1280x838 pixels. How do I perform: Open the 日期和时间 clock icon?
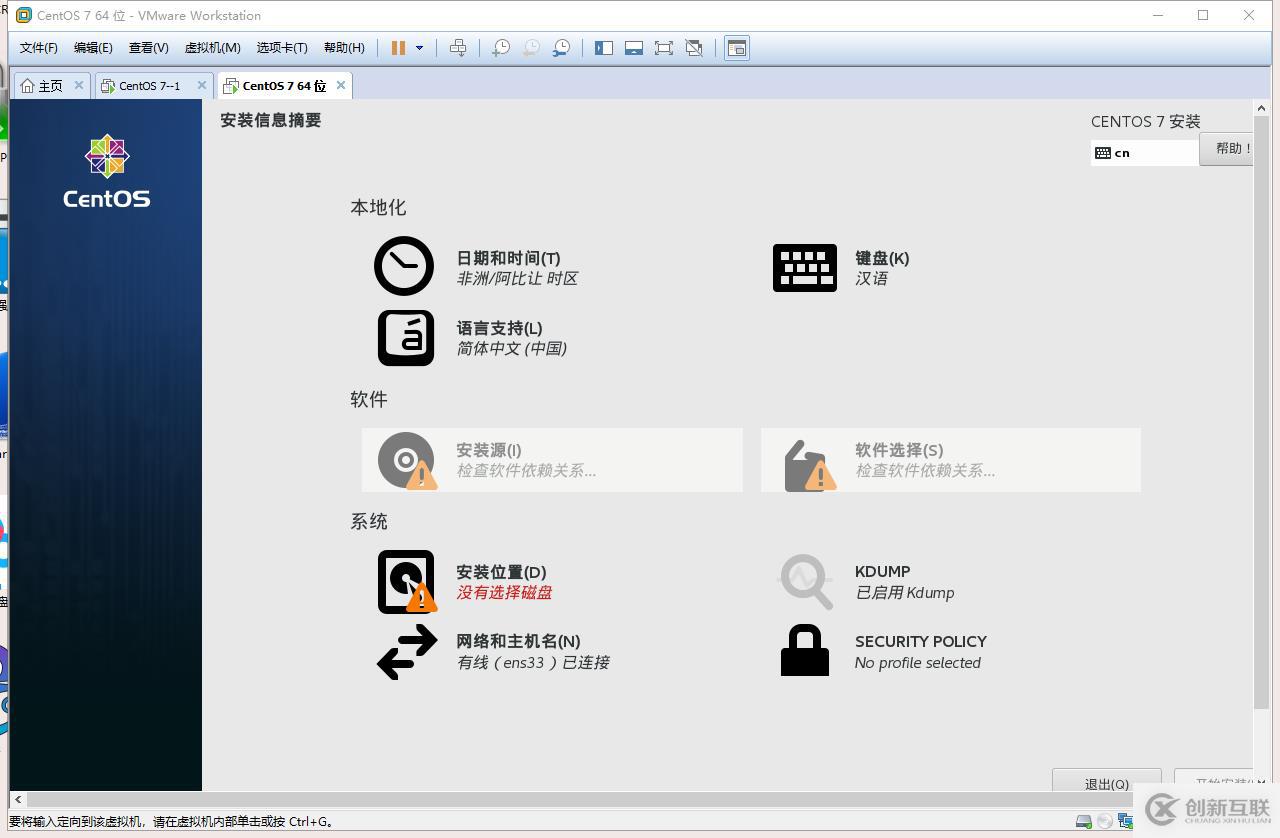pos(404,266)
